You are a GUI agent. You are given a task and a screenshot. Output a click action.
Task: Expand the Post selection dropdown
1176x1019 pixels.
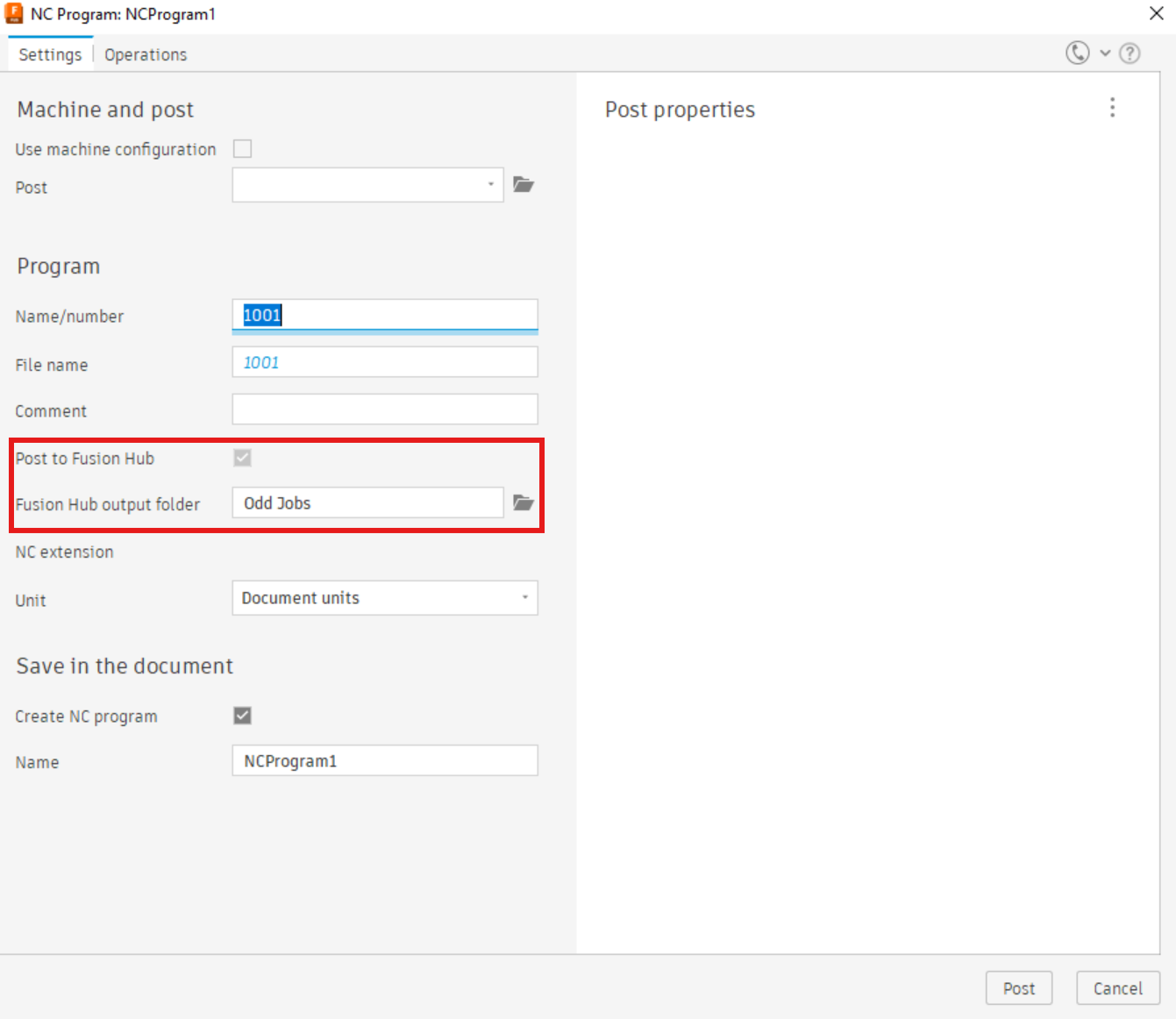(x=367, y=185)
